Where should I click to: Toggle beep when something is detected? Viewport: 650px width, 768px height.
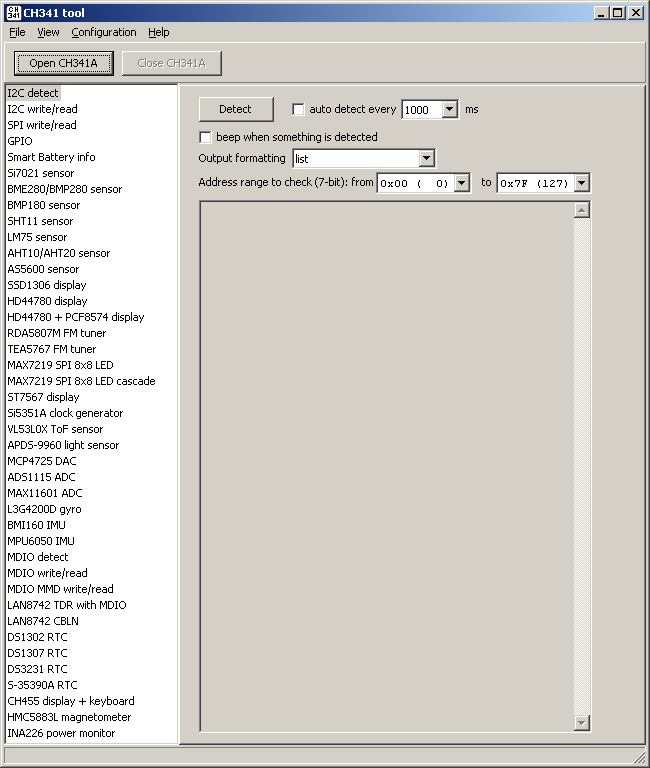click(205, 137)
